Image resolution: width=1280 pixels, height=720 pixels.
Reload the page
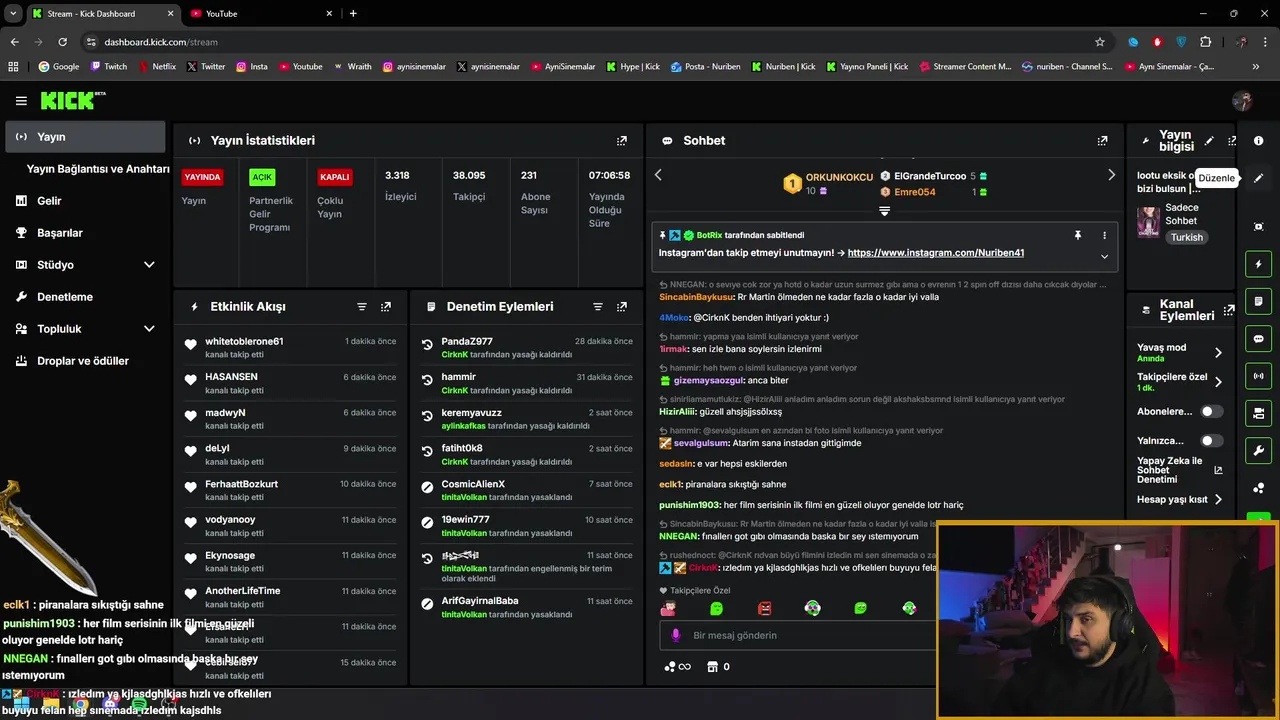62,42
